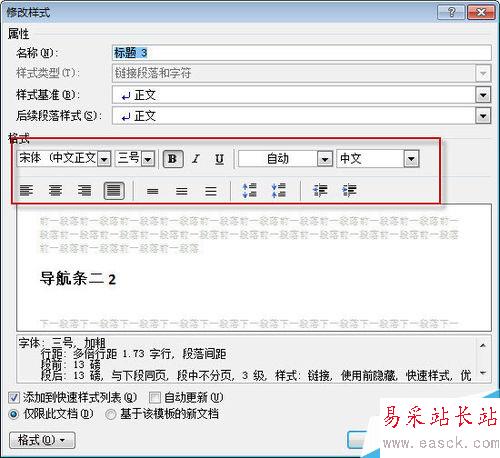Expand the 样式基准 dropdown
500x458 pixels.
[x=483, y=96]
